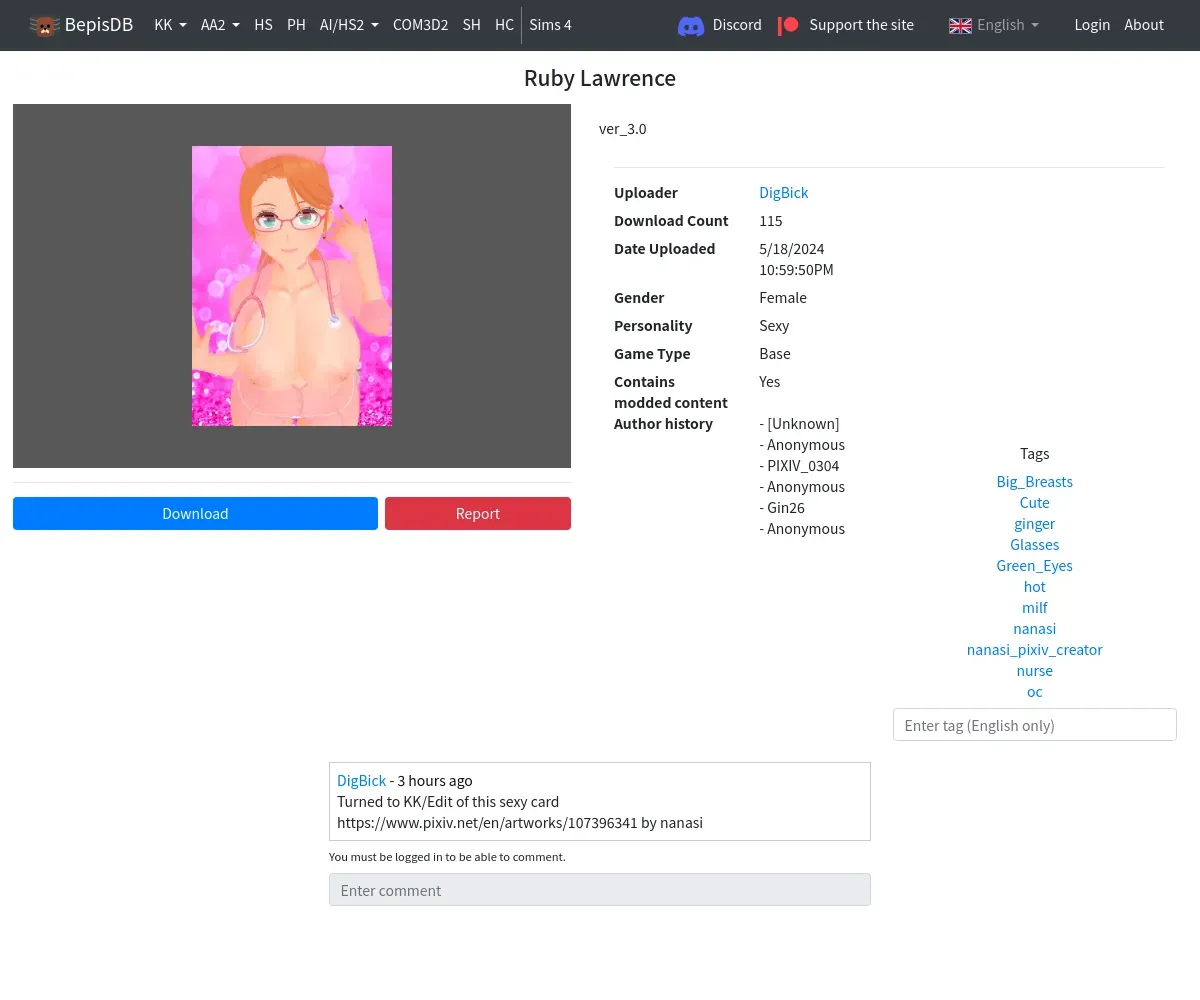
Task: Click the milf tag
Action: (1034, 607)
